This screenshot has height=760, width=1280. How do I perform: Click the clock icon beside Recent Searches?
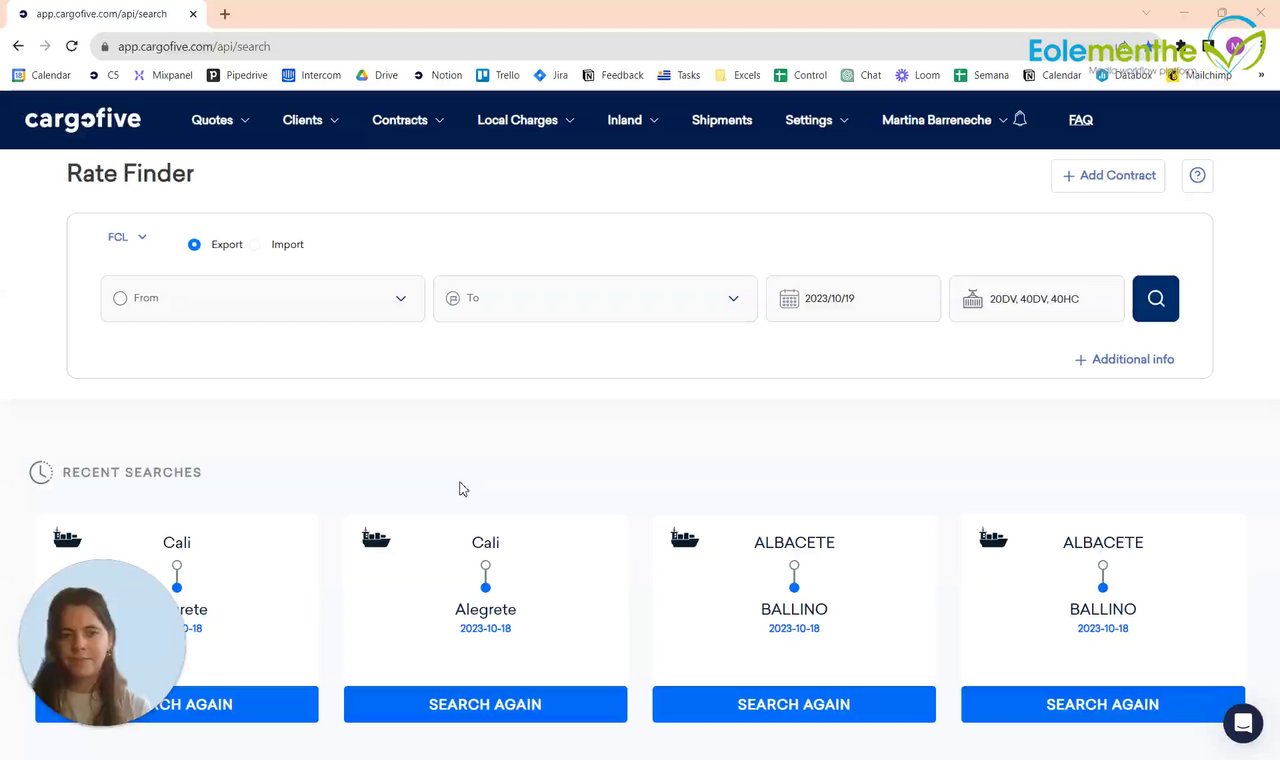(41, 472)
